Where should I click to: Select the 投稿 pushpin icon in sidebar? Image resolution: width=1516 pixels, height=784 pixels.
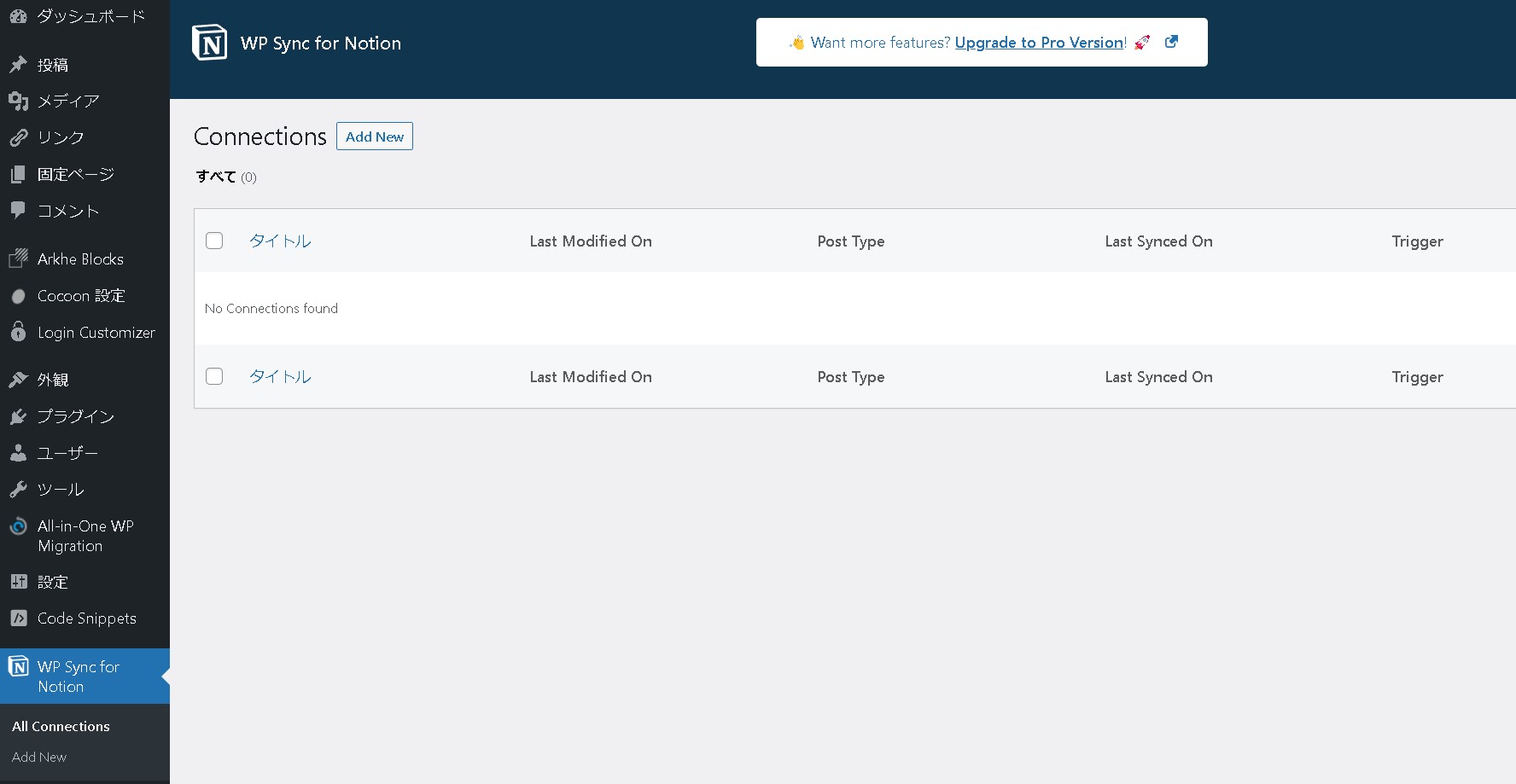click(x=17, y=64)
